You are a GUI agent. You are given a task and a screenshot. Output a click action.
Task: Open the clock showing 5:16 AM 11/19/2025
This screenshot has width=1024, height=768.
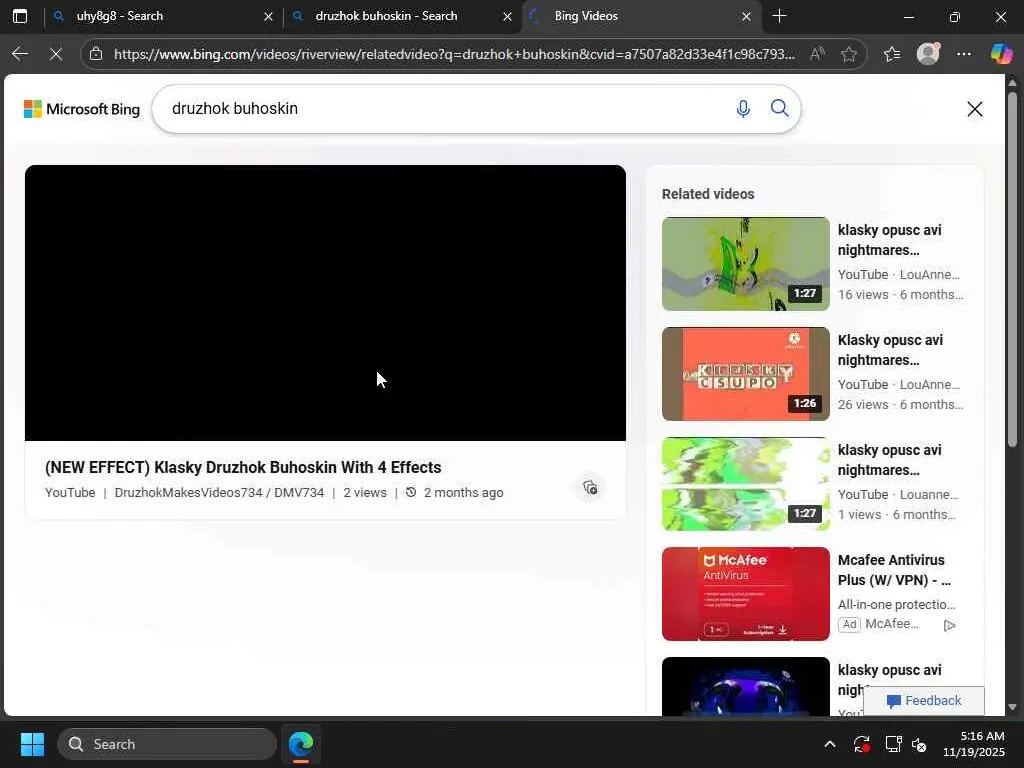(x=974, y=744)
